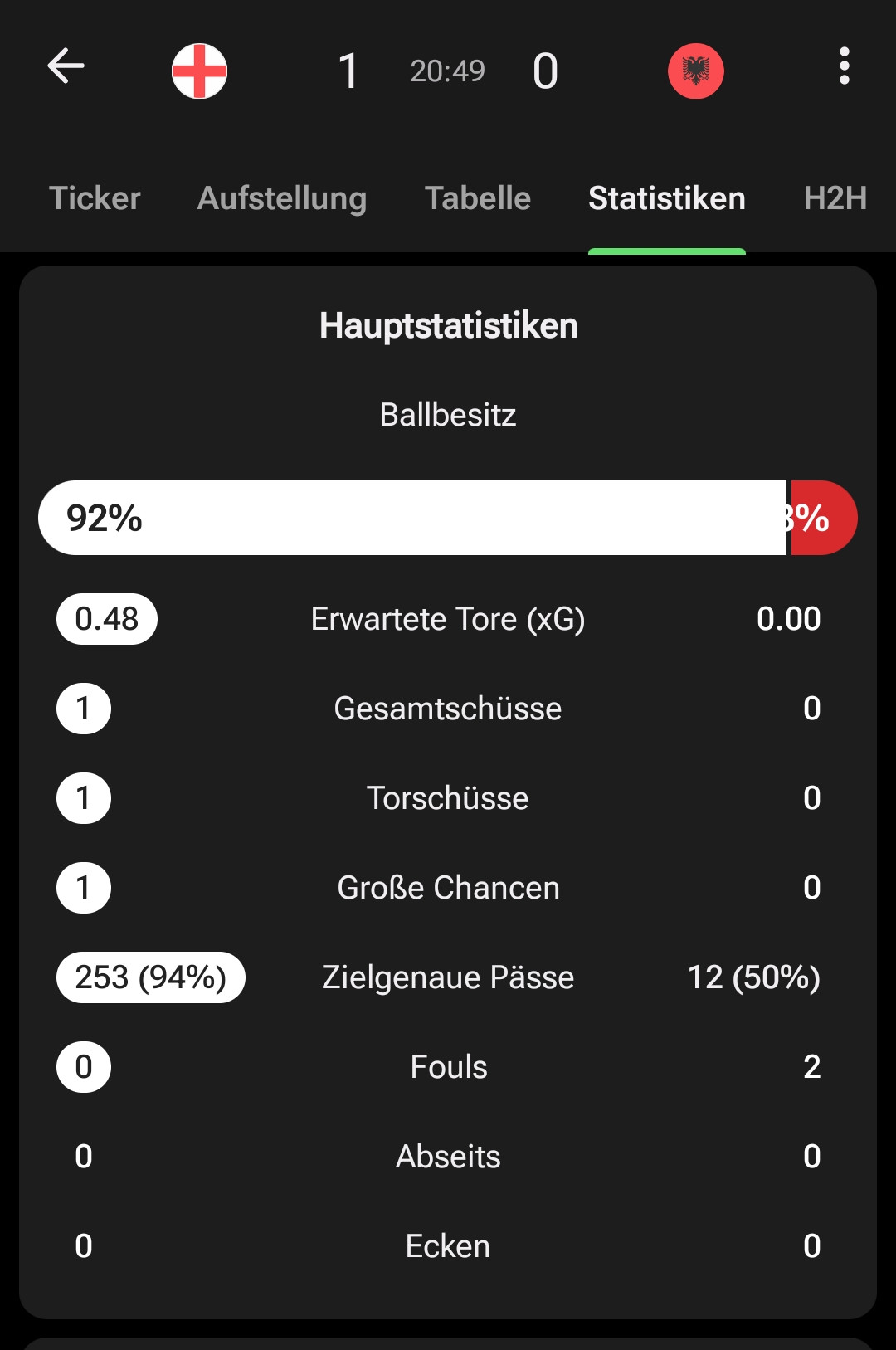Tap the Zielgenaue Pässe stat row
896x1350 pixels.
pyautogui.click(x=448, y=977)
